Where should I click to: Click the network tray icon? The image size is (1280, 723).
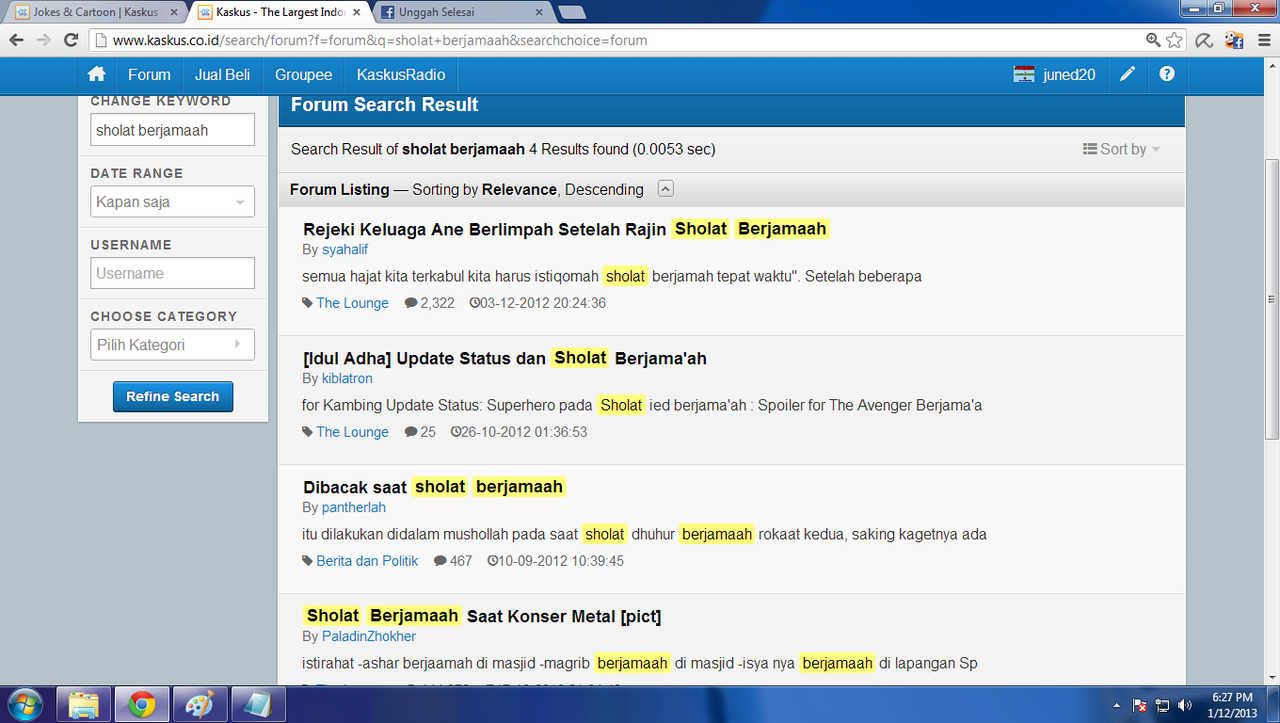pos(1162,705)
